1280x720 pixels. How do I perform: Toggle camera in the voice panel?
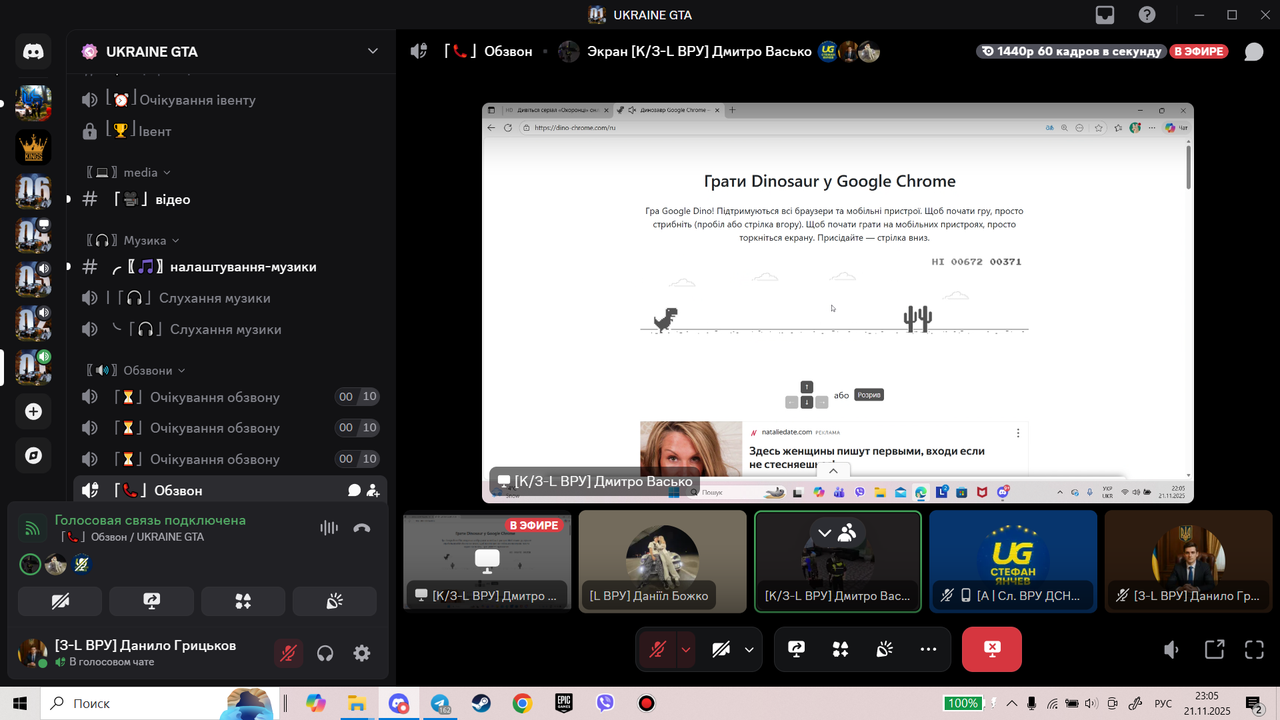60,601
